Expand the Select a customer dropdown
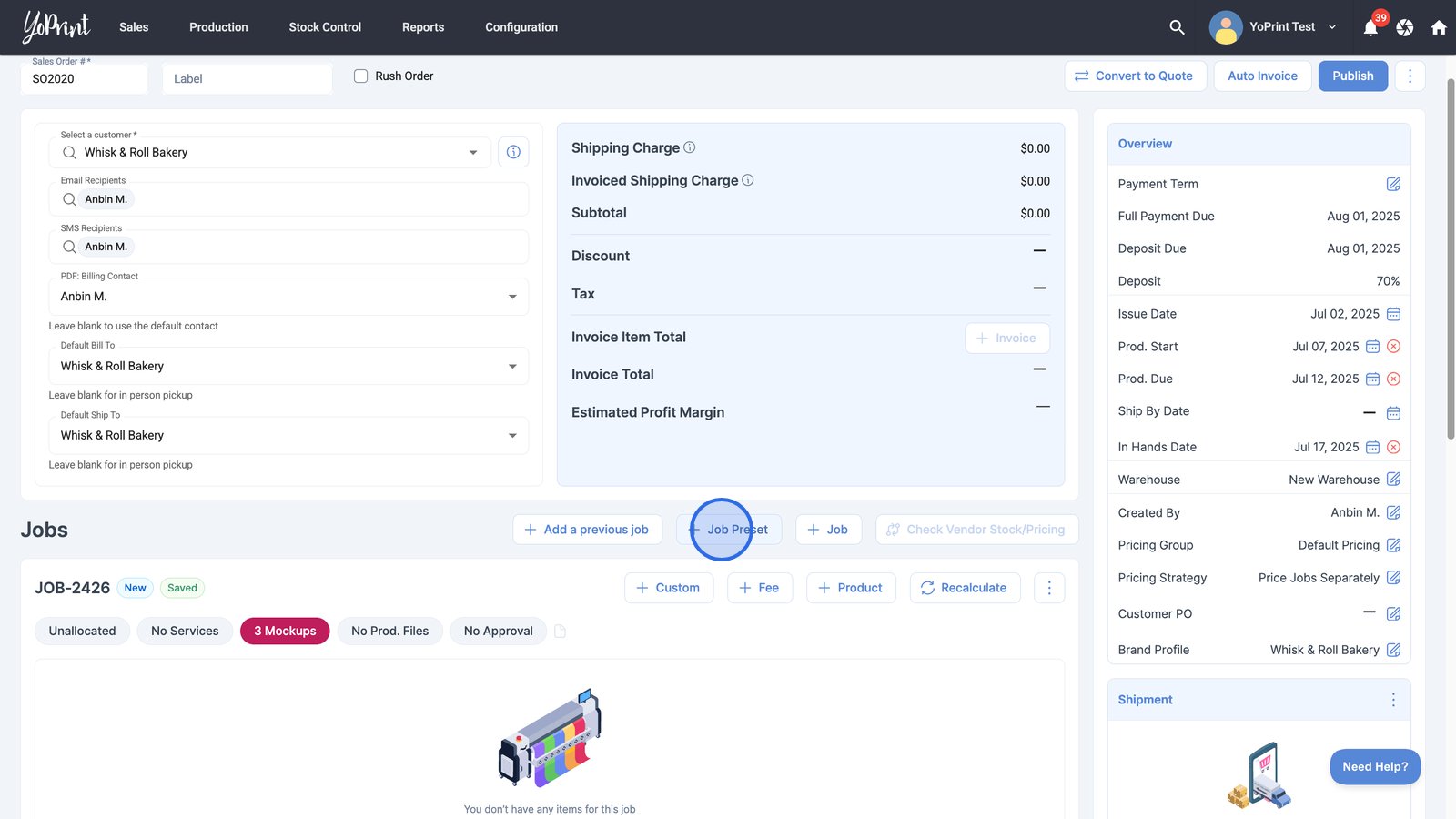 click(x=473, y=153)
